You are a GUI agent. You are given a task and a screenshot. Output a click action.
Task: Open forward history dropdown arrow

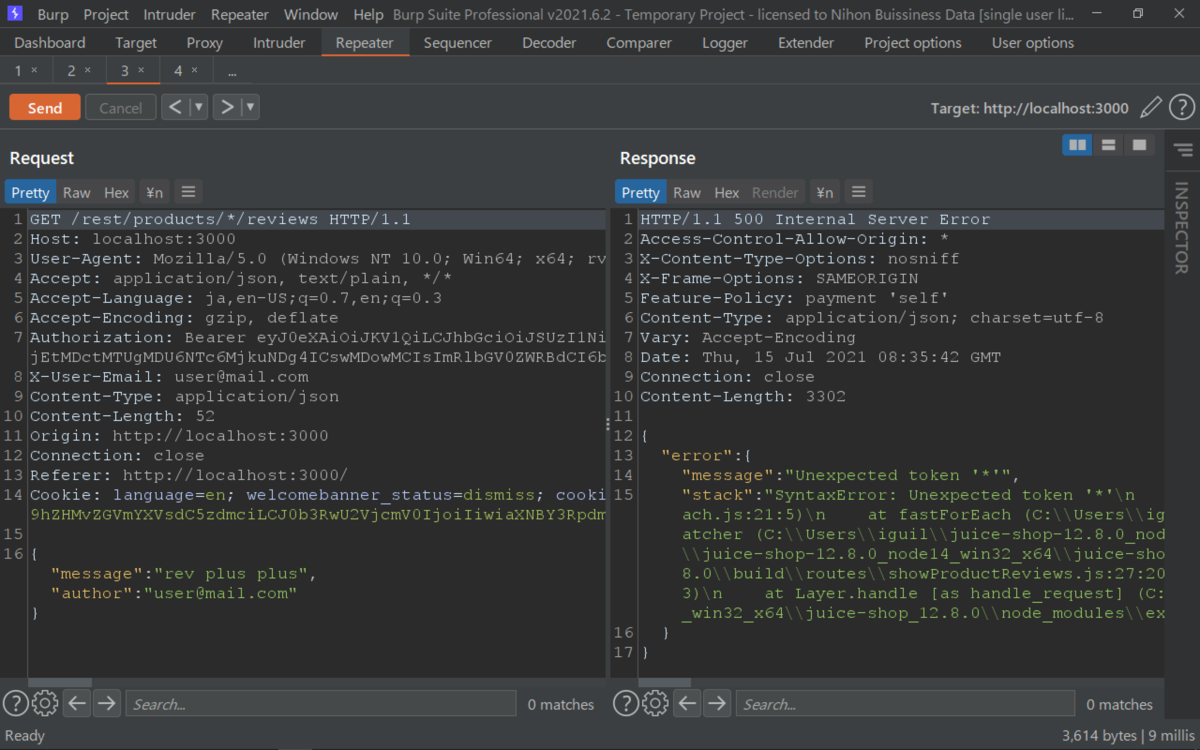[250, 107]
